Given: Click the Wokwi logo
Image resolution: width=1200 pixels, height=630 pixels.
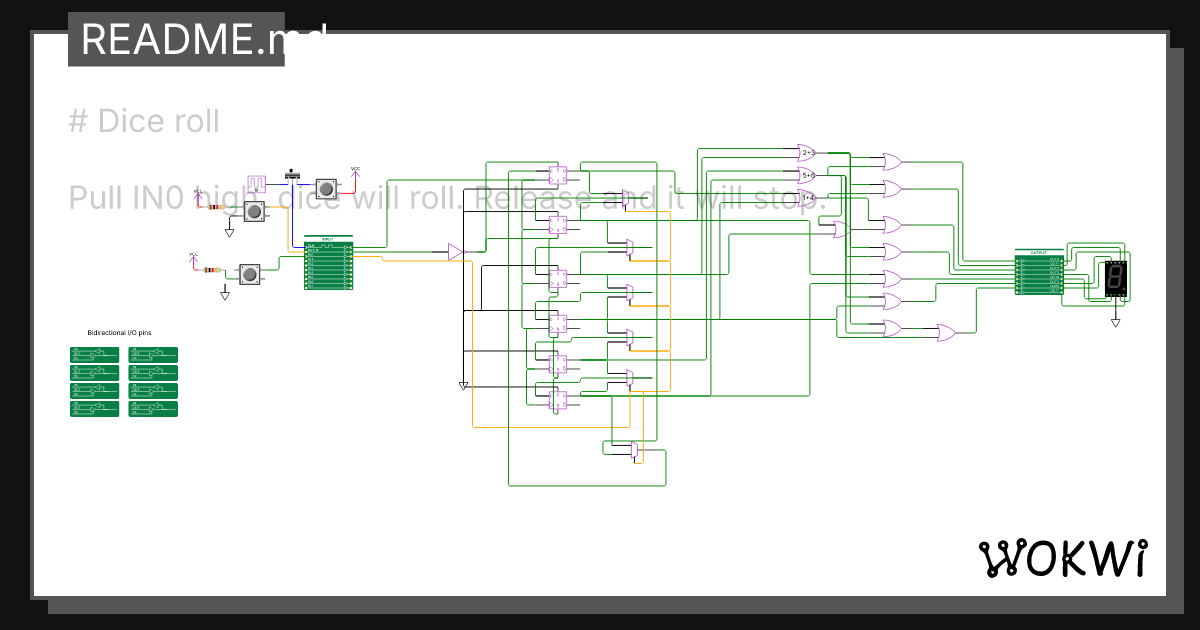Looking at the screenshot, I should tap(1063, 558).
